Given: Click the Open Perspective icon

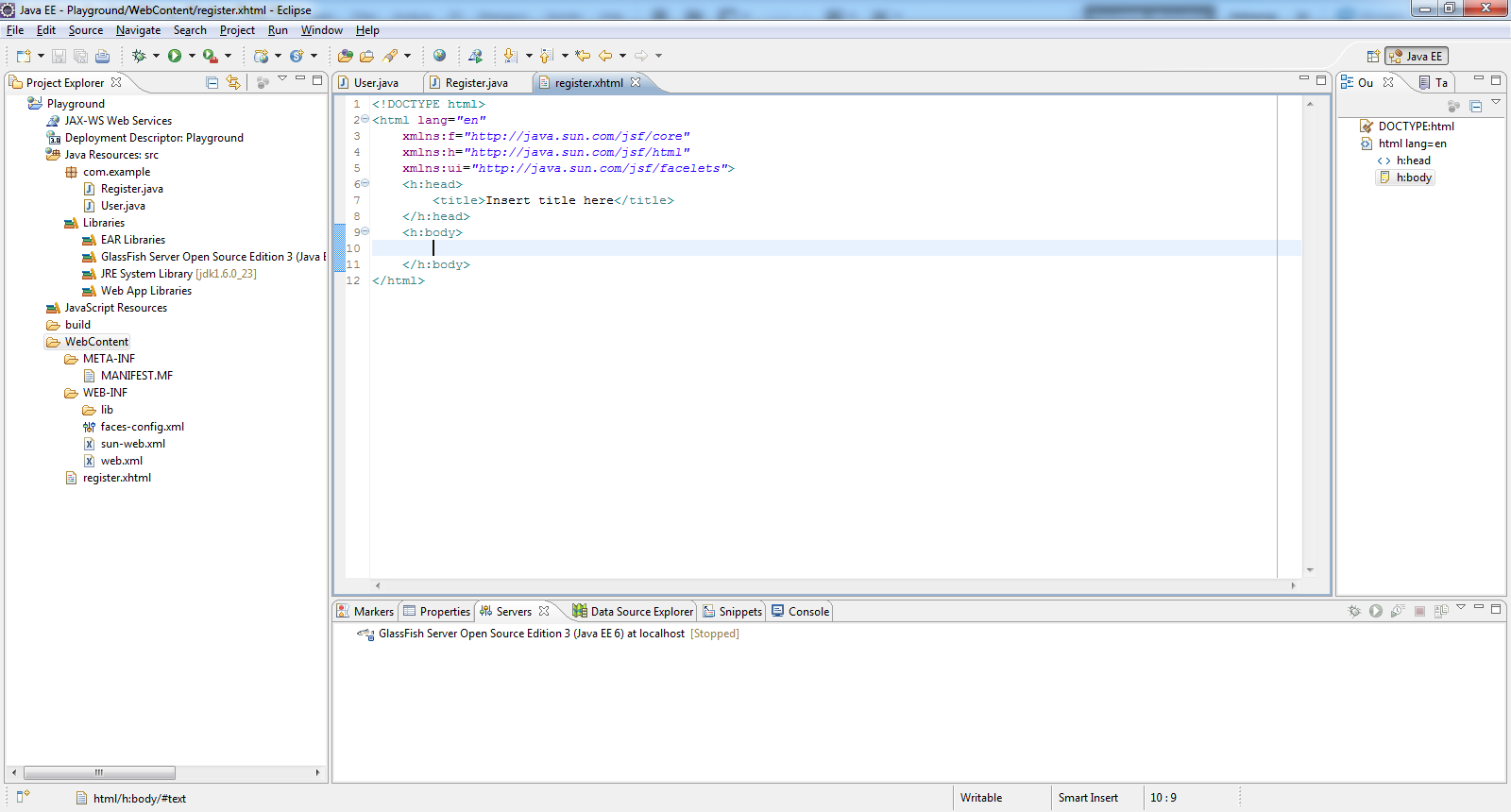Looking at the screenshot, I should [x=1373, y=56].
